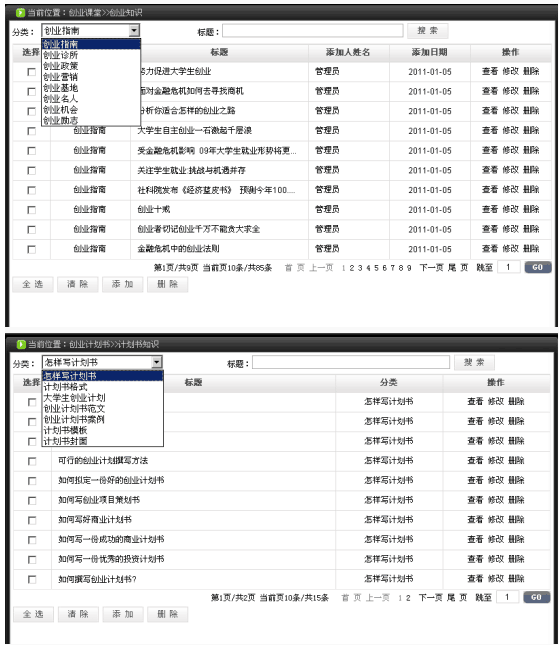The height and width of the screenshot is (646, 559).
Task: Click the page jump input in lower panel
Action: (508, 597)
